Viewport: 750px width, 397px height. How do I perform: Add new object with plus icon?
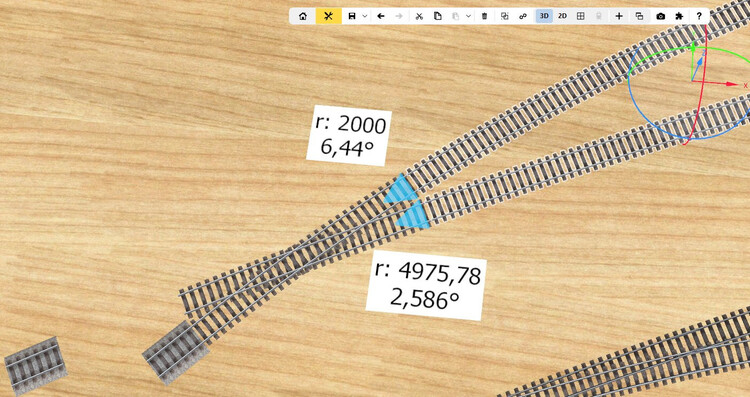[618, 16]
